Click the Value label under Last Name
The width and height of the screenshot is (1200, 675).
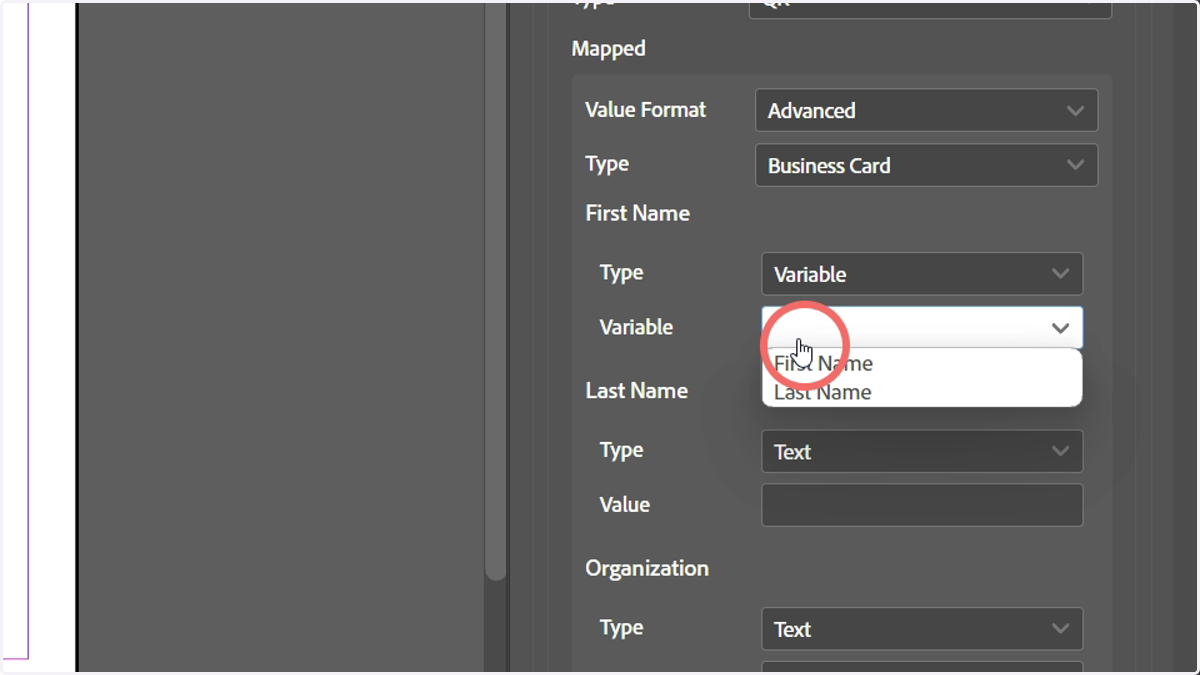(x=624, y=505)
